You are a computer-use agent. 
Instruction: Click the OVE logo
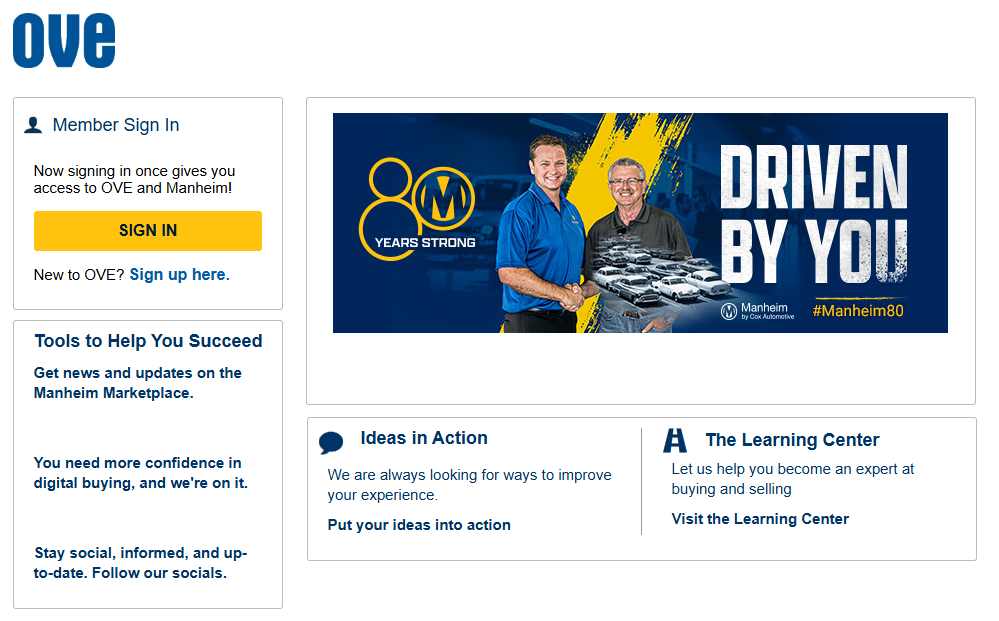click(64, 41)
